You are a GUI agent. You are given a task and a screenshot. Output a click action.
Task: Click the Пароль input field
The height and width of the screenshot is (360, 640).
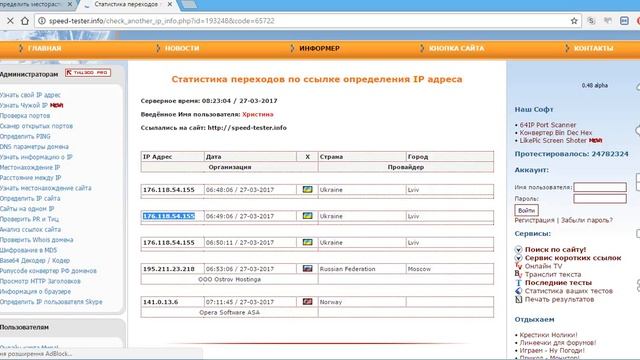600,198
